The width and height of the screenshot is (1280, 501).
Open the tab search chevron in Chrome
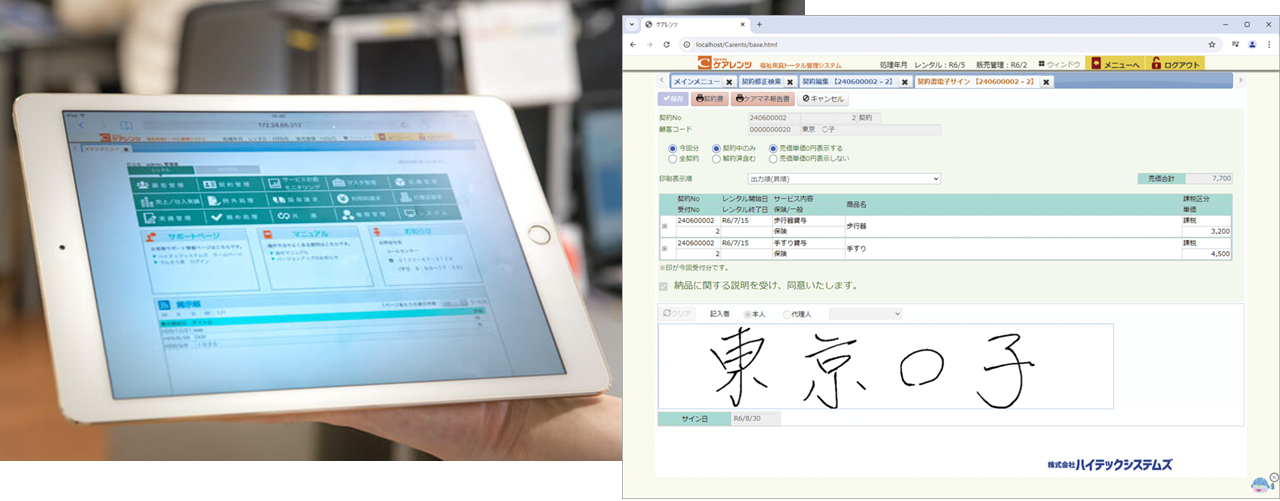click(x=633, y=24)
